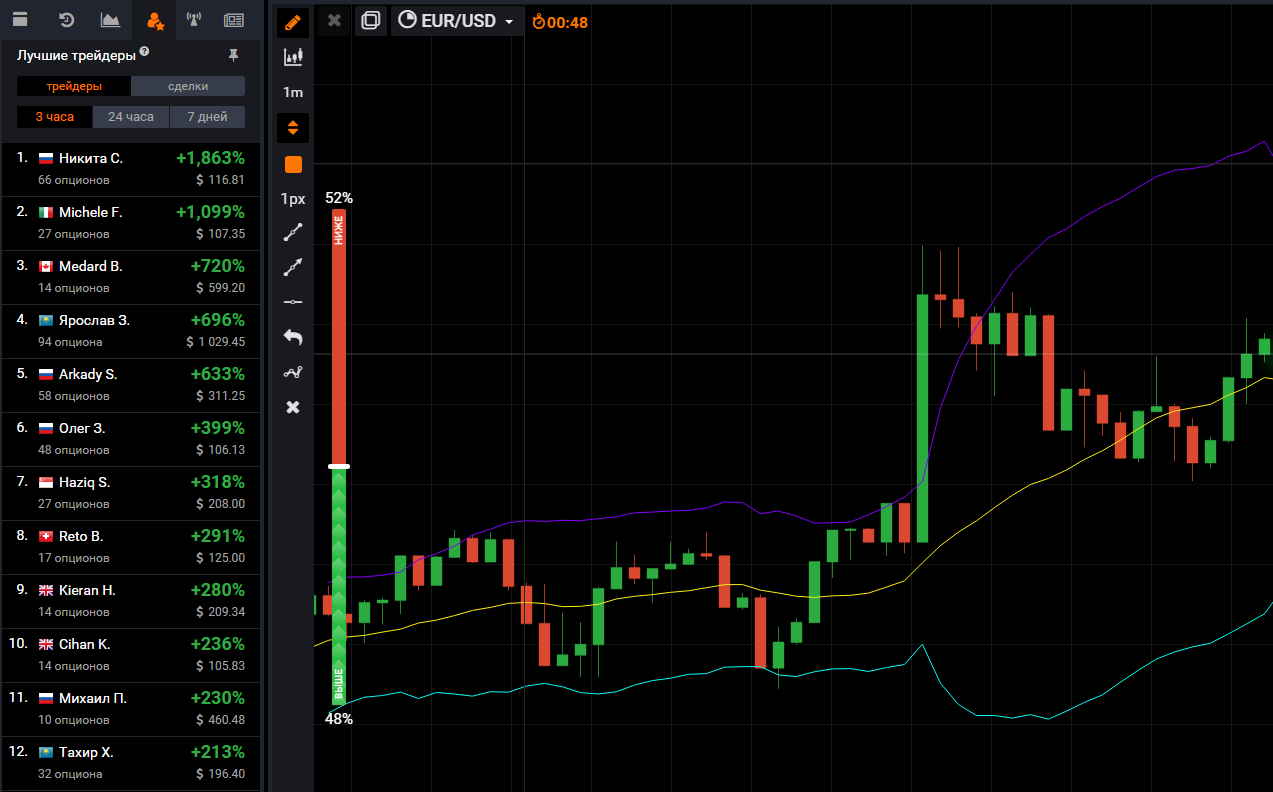Select the ray arrow line drawing tool
The width and height of the screenshot is (1273, 792).
point(293,267)
